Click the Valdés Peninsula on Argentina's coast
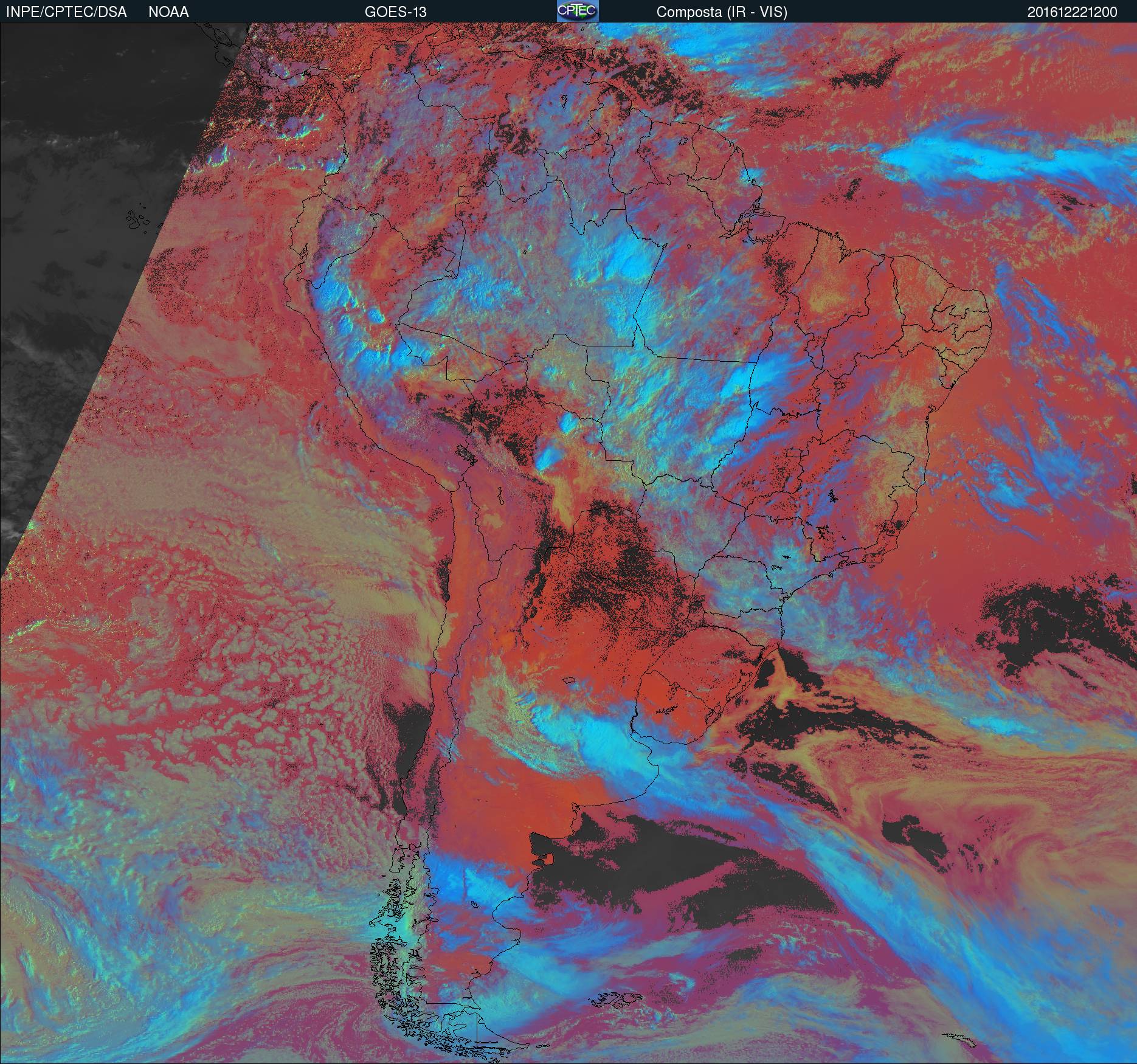The height and width of the screenshot is (1064, 1137). click(549, 858)
